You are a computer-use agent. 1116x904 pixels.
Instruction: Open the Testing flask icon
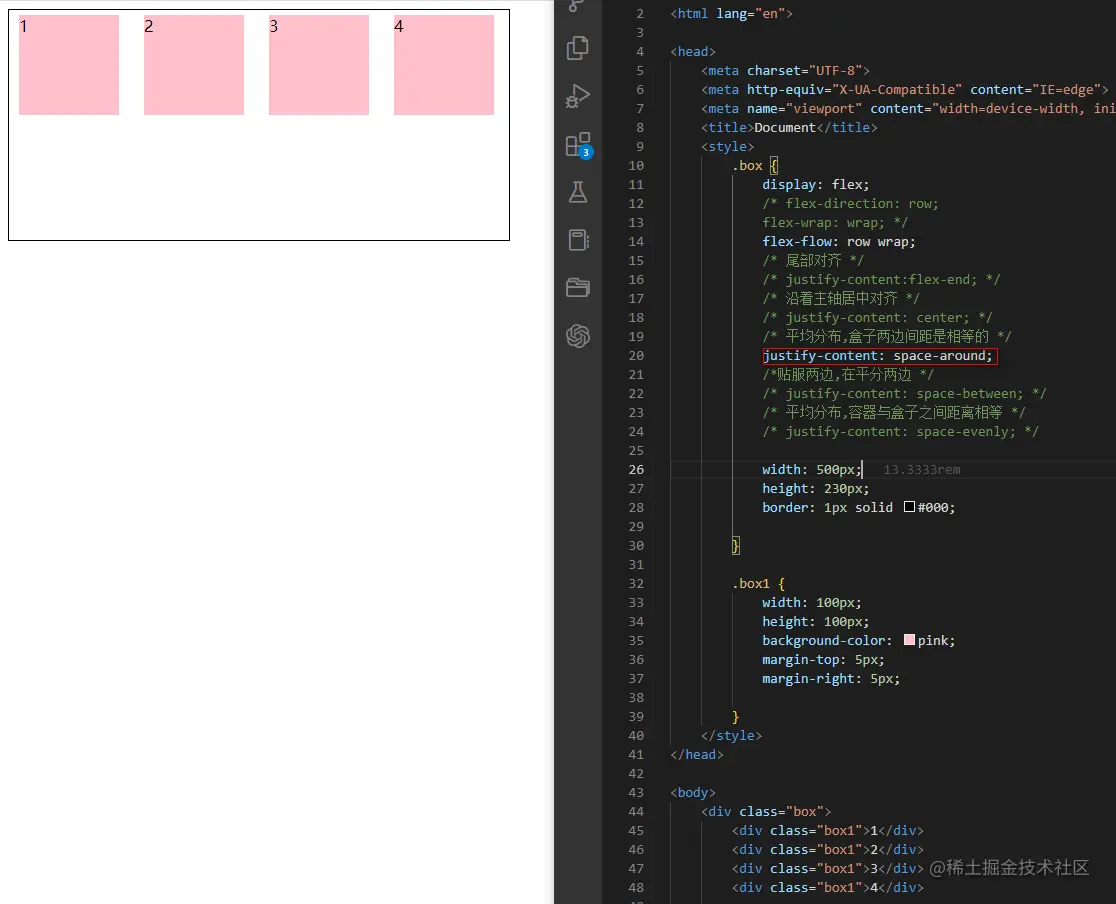[x=578, y=192]
